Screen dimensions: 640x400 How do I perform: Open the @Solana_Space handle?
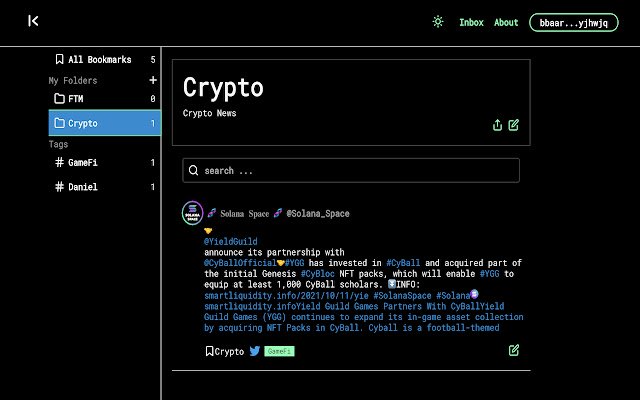tap(318, 213)
